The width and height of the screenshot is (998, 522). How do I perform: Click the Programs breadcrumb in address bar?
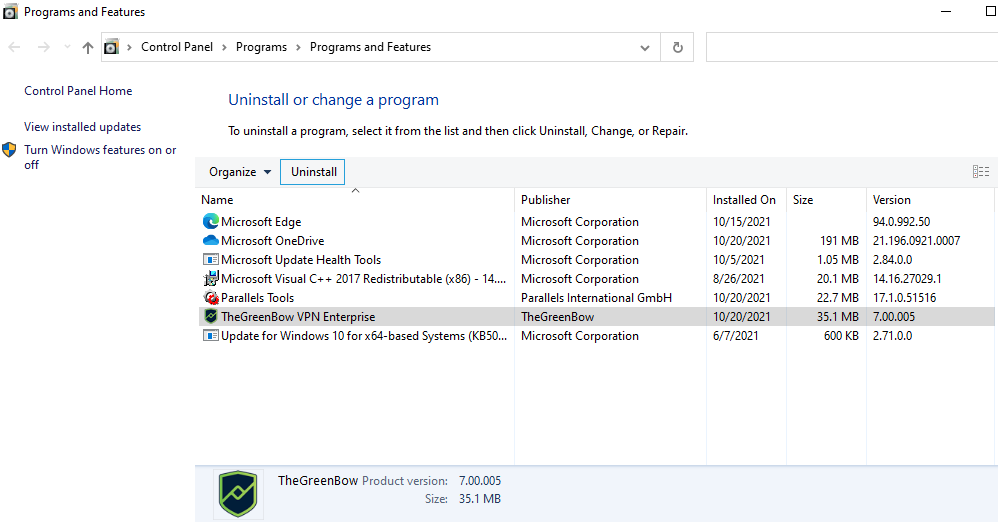(261, 47)
